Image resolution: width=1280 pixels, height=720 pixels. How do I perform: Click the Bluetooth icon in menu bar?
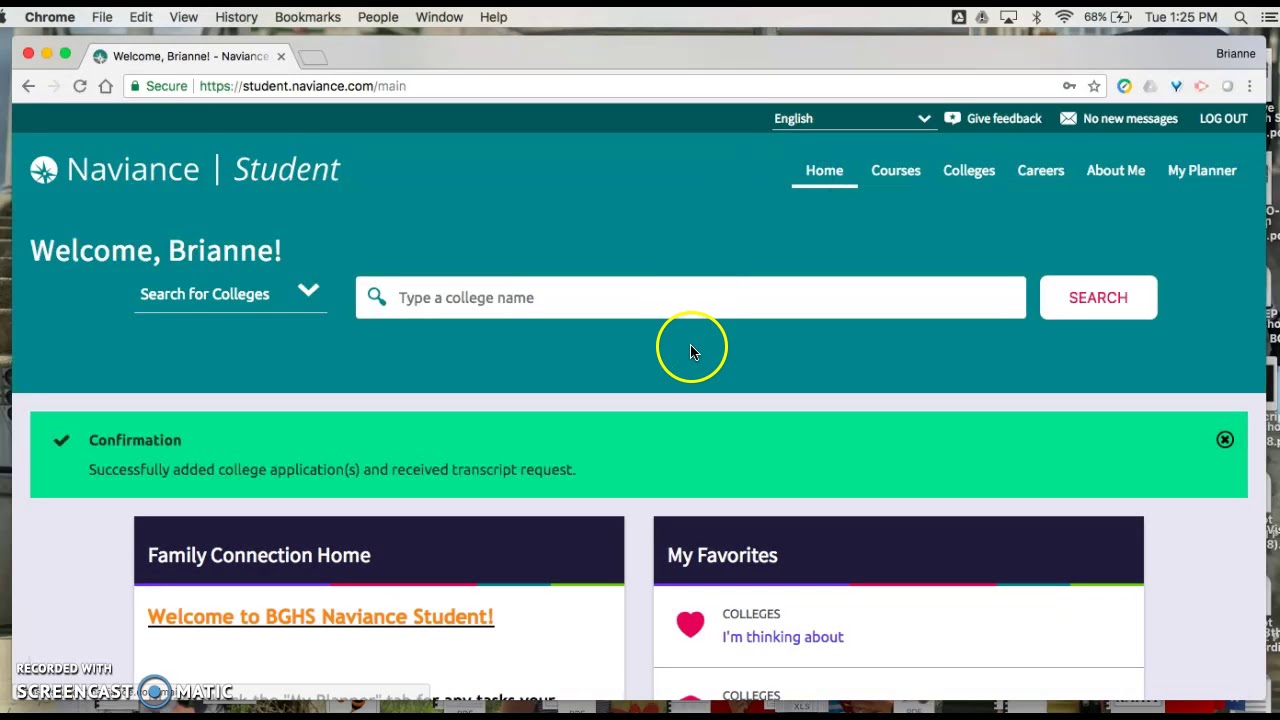point(1036,17)
